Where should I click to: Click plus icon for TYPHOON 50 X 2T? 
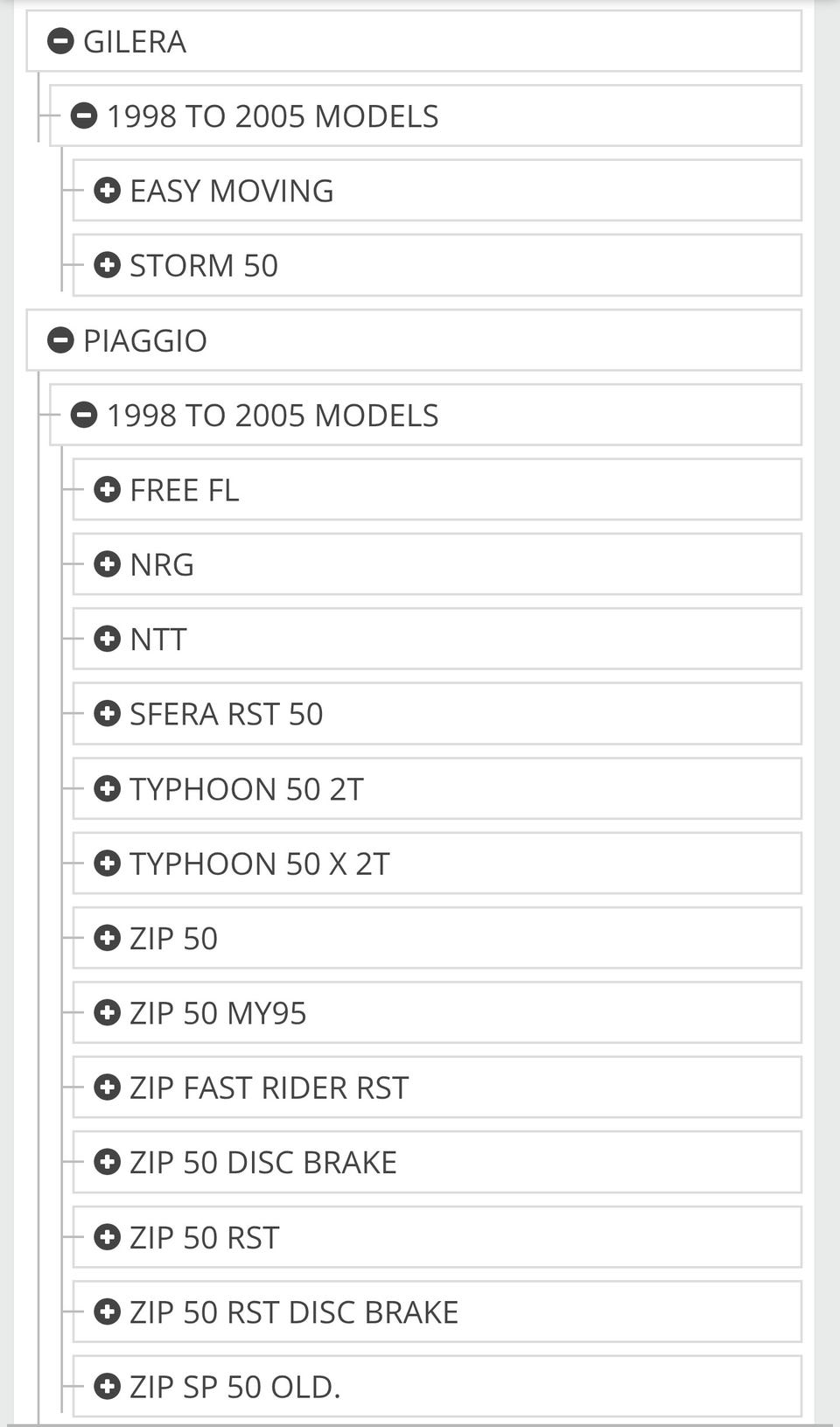[x=107, y=864]
